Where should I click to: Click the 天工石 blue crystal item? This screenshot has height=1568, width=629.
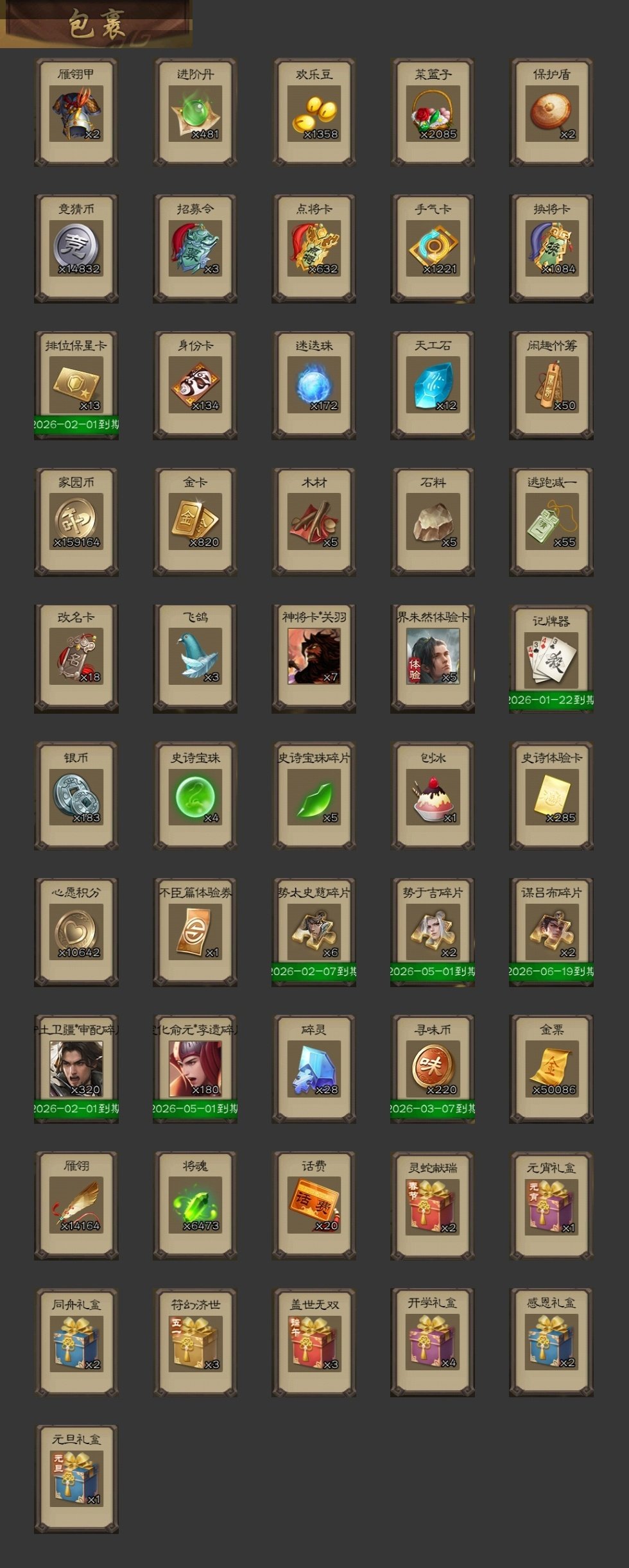pyautogui.click(x=433, y=385)
